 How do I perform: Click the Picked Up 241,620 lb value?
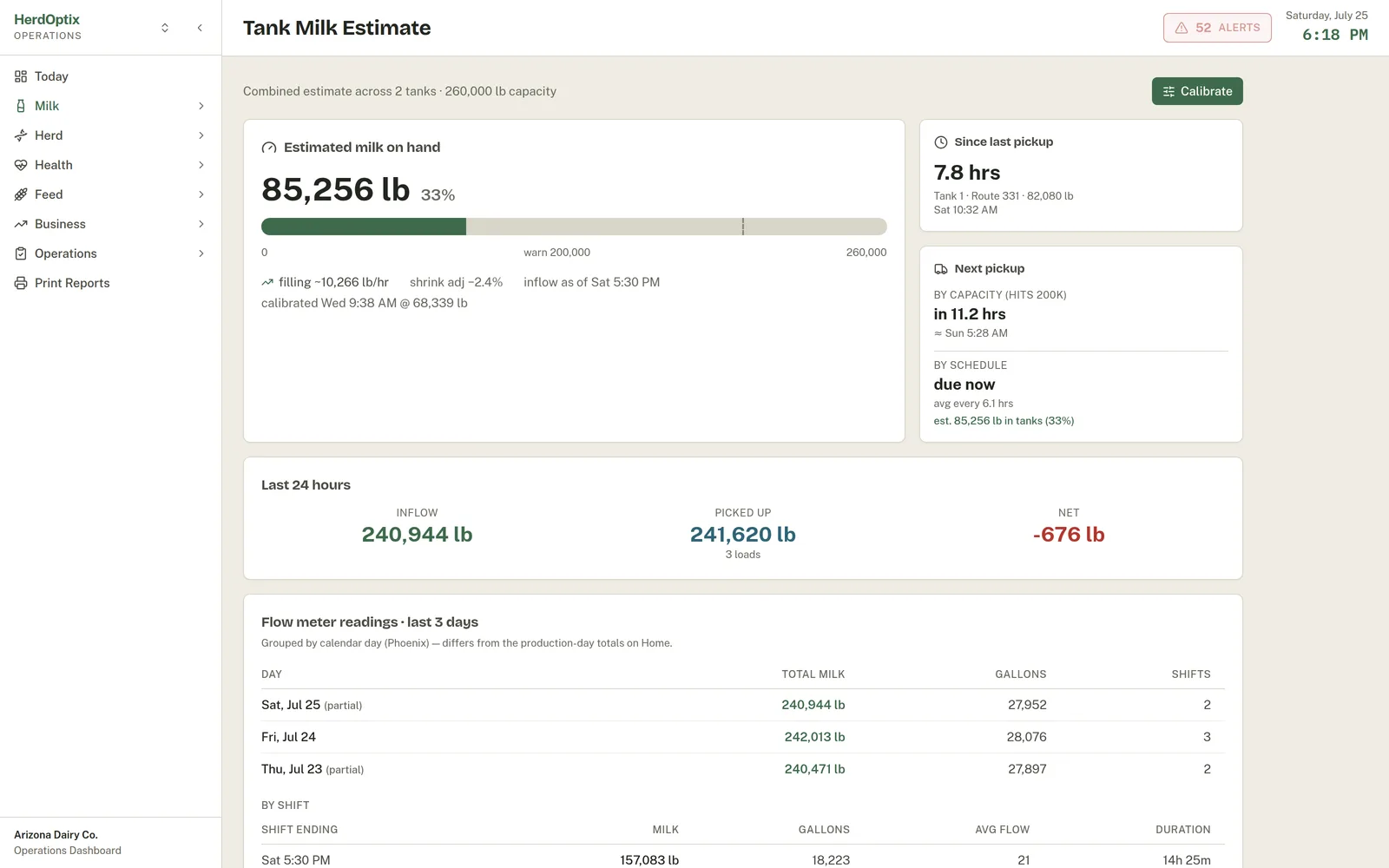743,535
